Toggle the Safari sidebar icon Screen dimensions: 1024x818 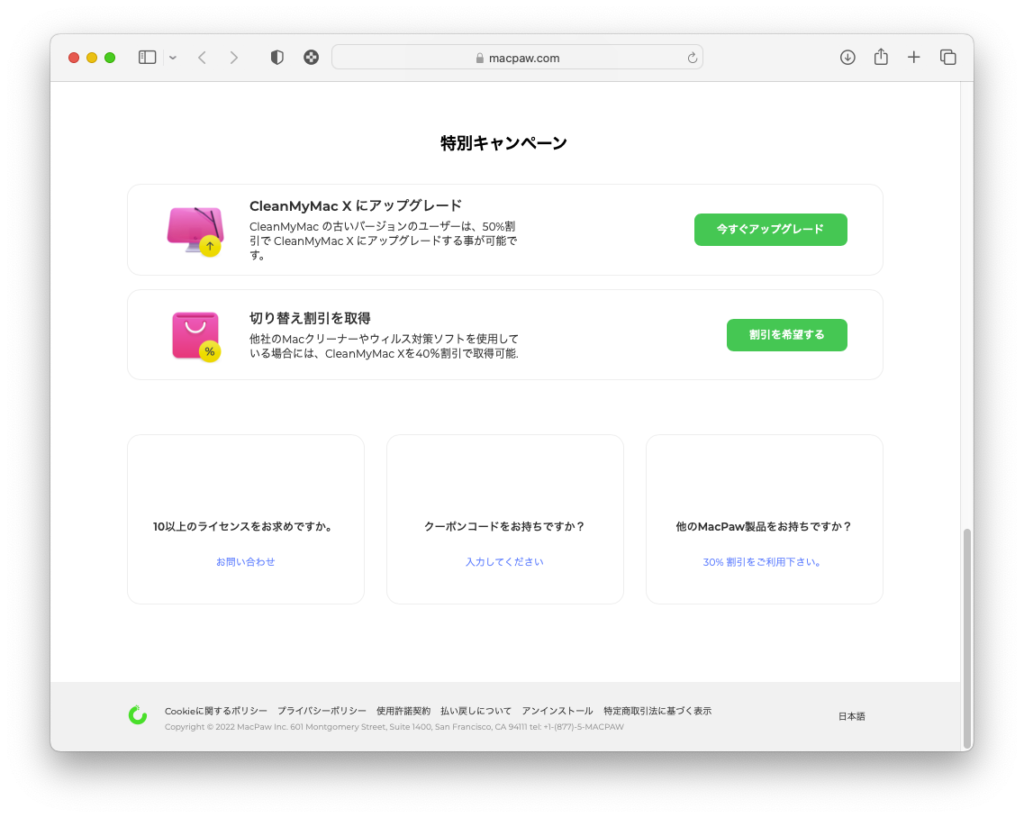pyautogui.click(x=147, y=57)
